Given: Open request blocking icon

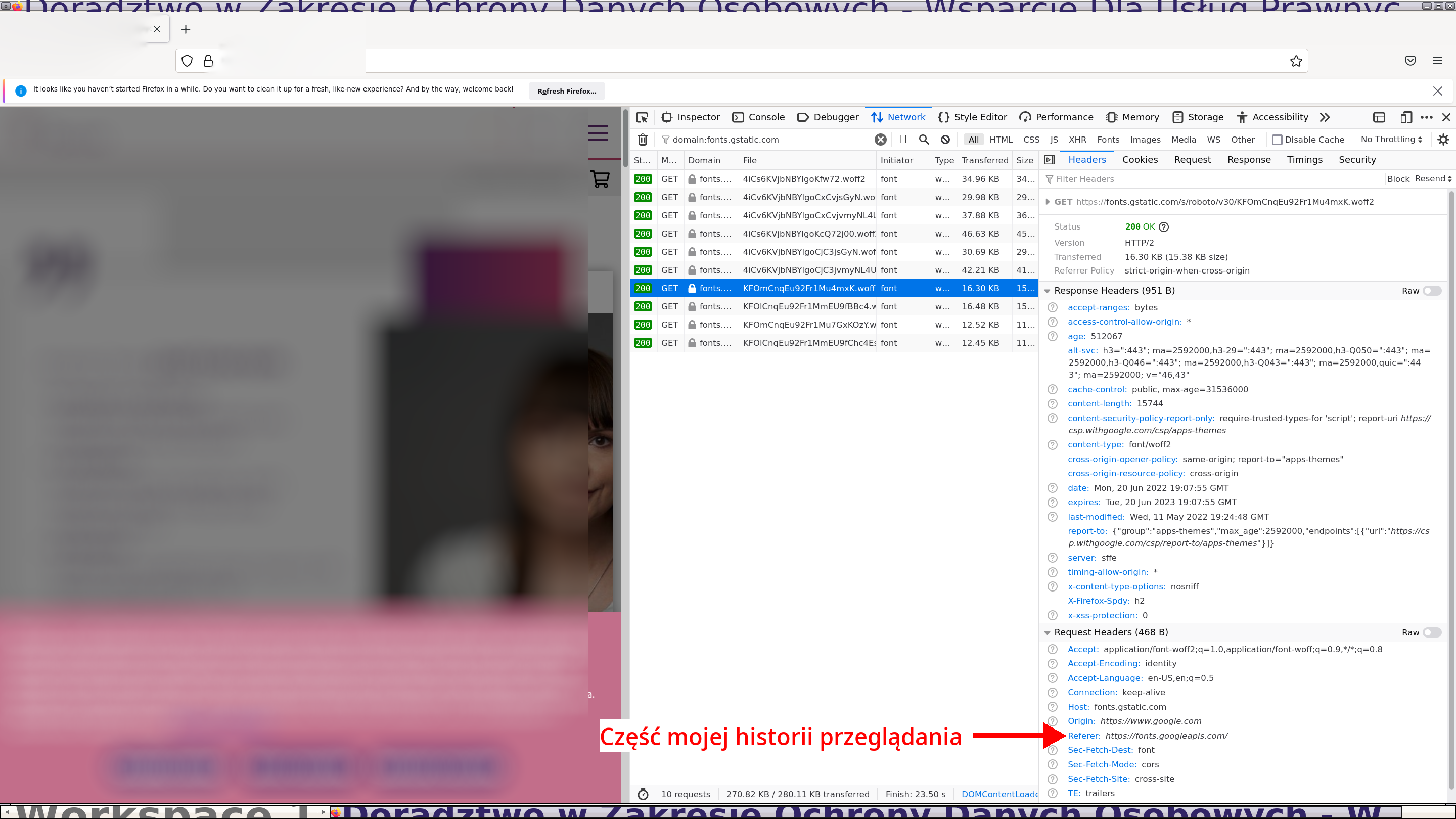Looking at the screenshot, I should coord(945,140).
